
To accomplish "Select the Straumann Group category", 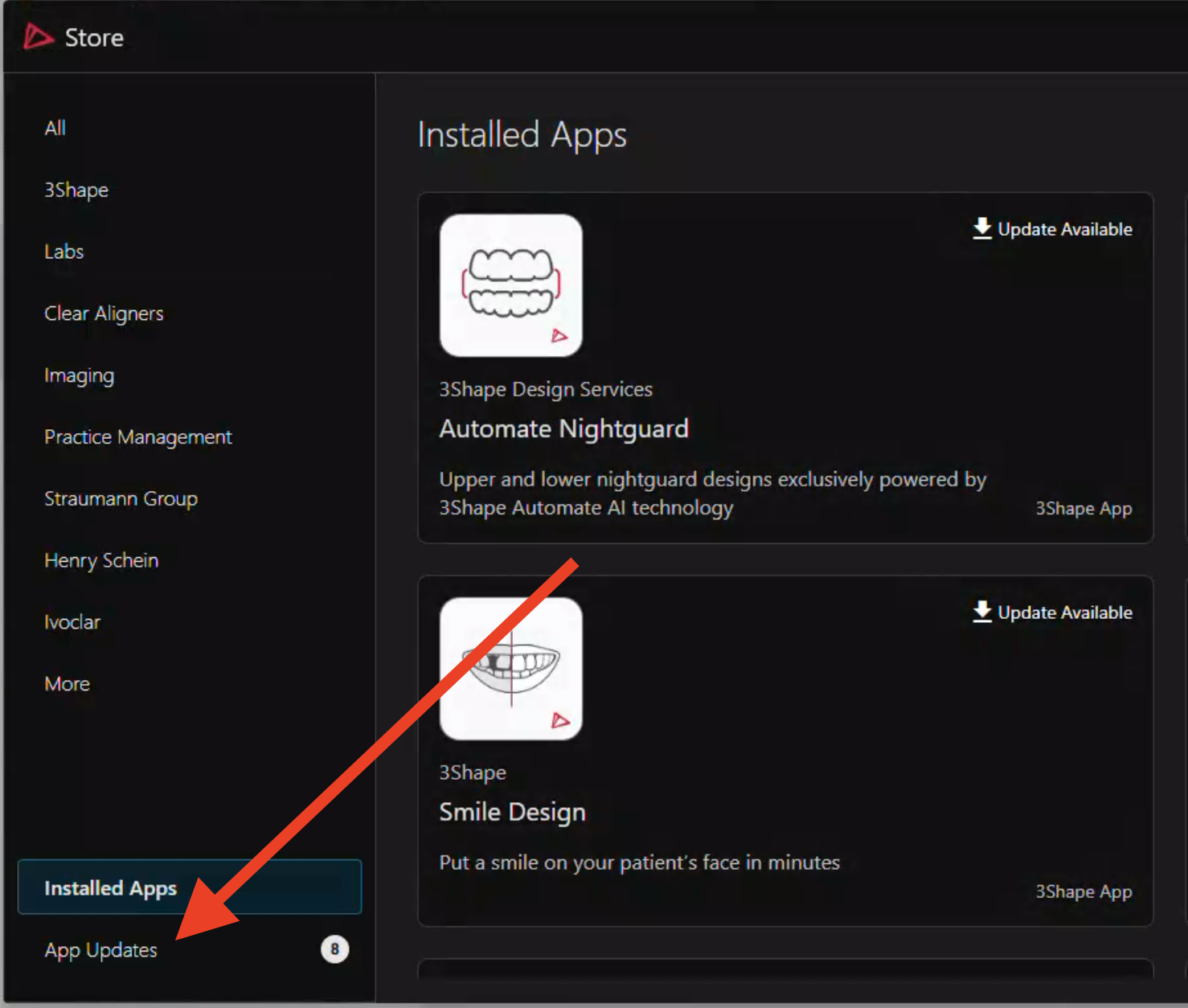I will (121, 498).
